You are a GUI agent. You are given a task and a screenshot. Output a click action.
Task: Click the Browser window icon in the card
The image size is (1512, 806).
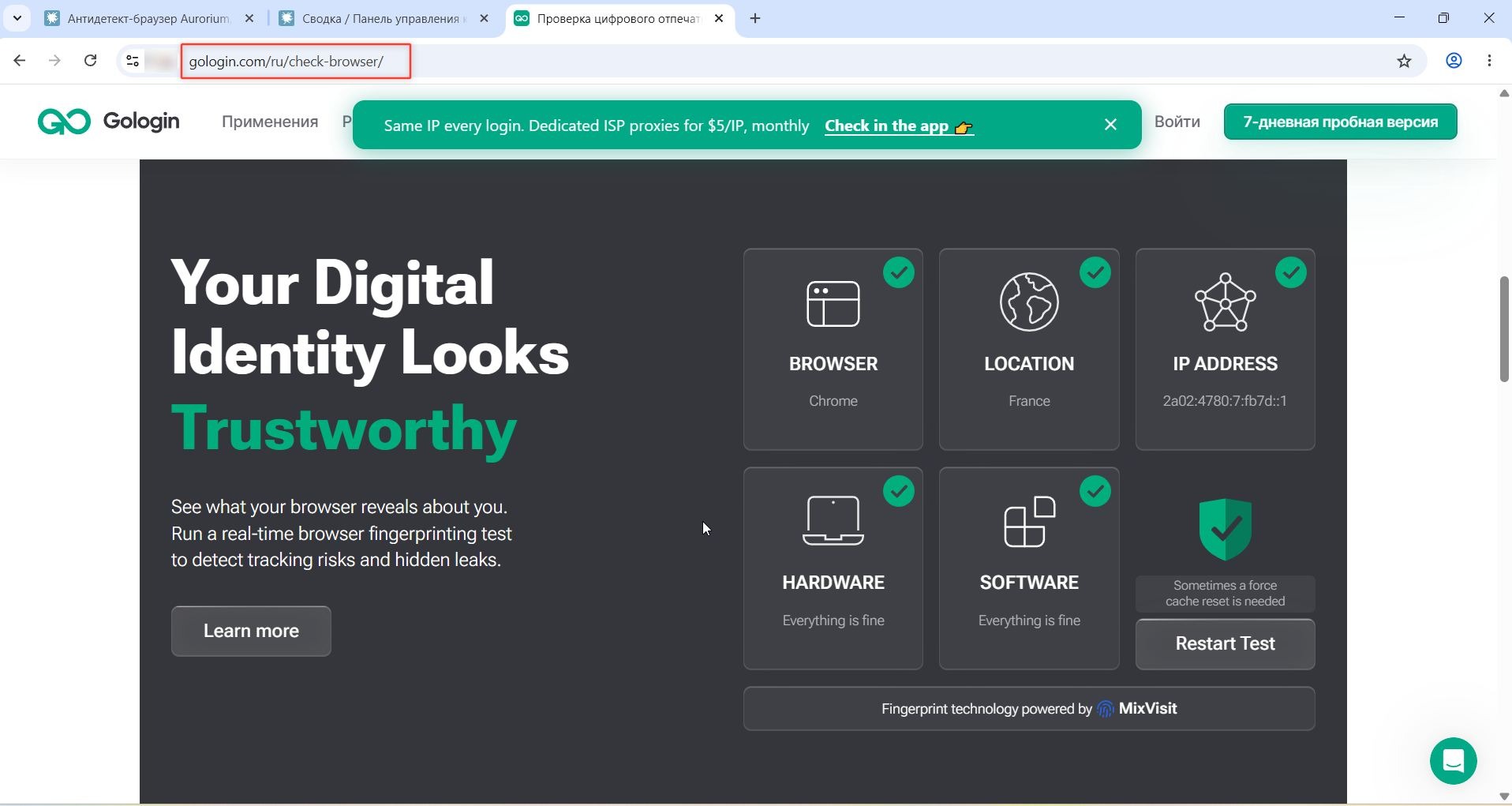click(833, 303)
